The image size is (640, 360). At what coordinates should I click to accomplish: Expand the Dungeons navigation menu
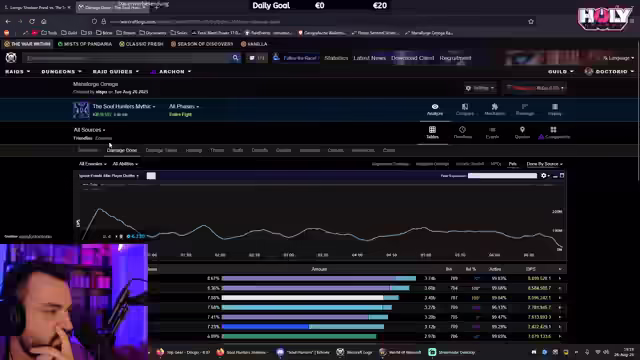coord(62,71)
